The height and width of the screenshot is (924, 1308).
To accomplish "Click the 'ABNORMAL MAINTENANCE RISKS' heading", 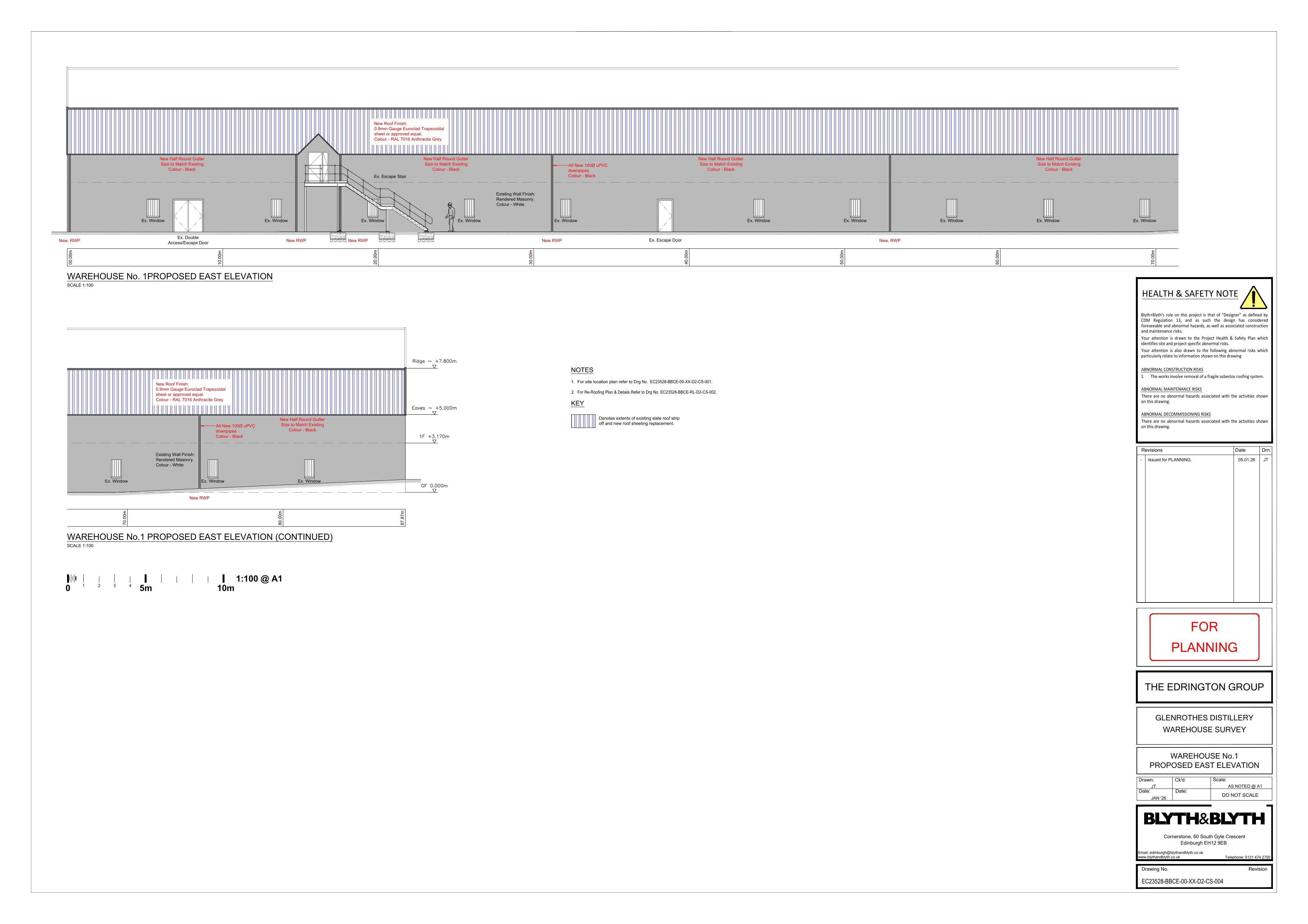I will (1171, 390).
